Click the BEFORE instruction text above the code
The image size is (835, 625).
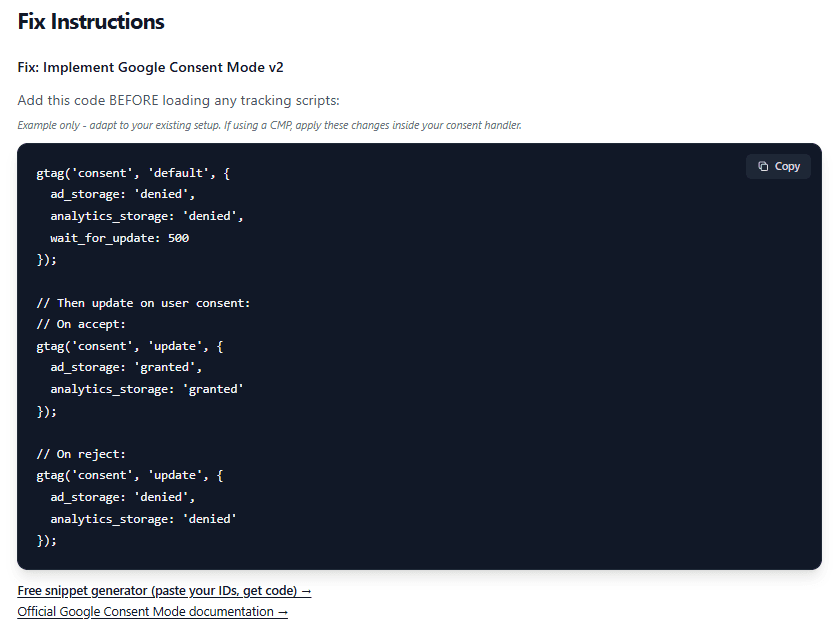coord(178,100)
